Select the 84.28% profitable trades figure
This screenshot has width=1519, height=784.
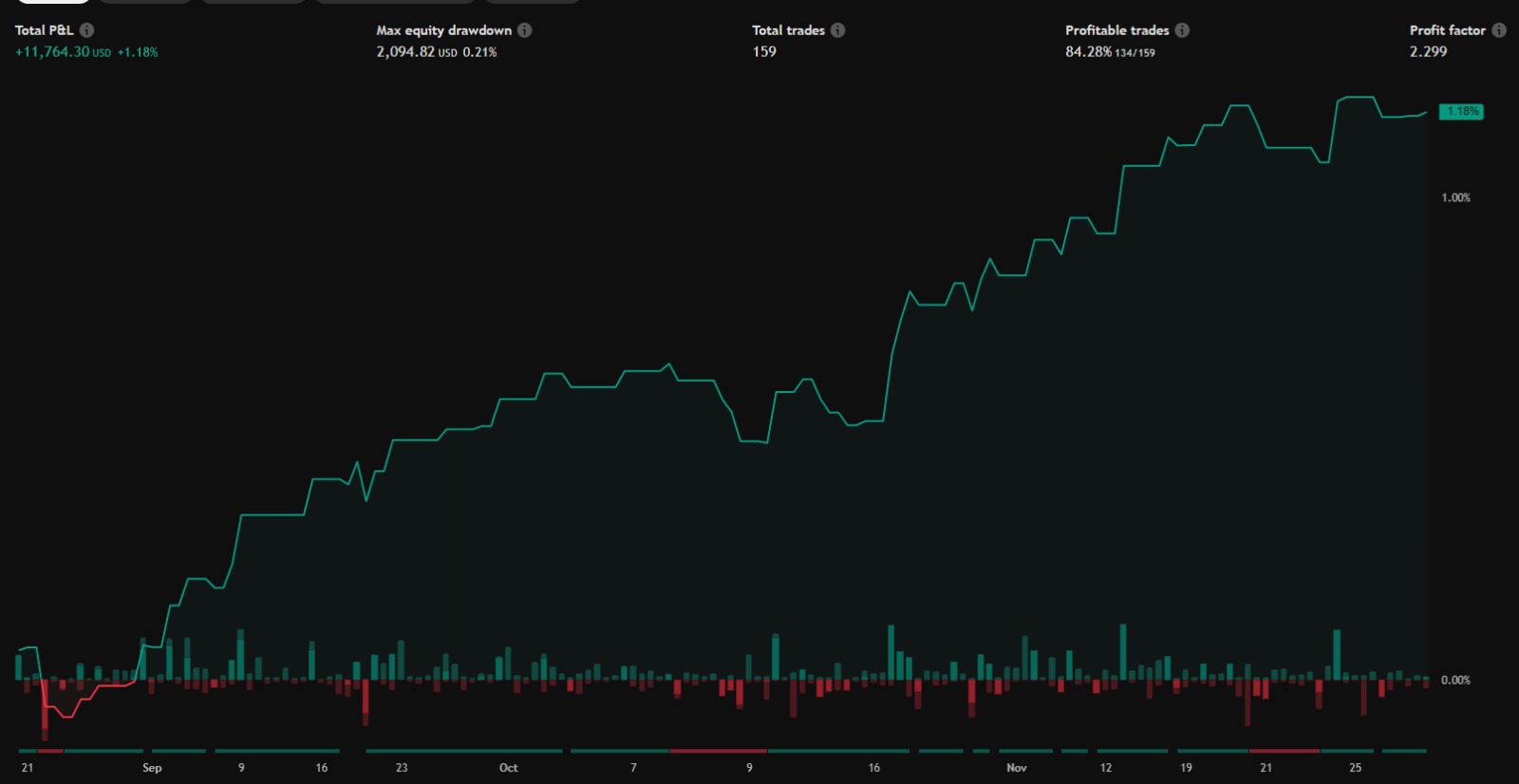click(1088, 52)
